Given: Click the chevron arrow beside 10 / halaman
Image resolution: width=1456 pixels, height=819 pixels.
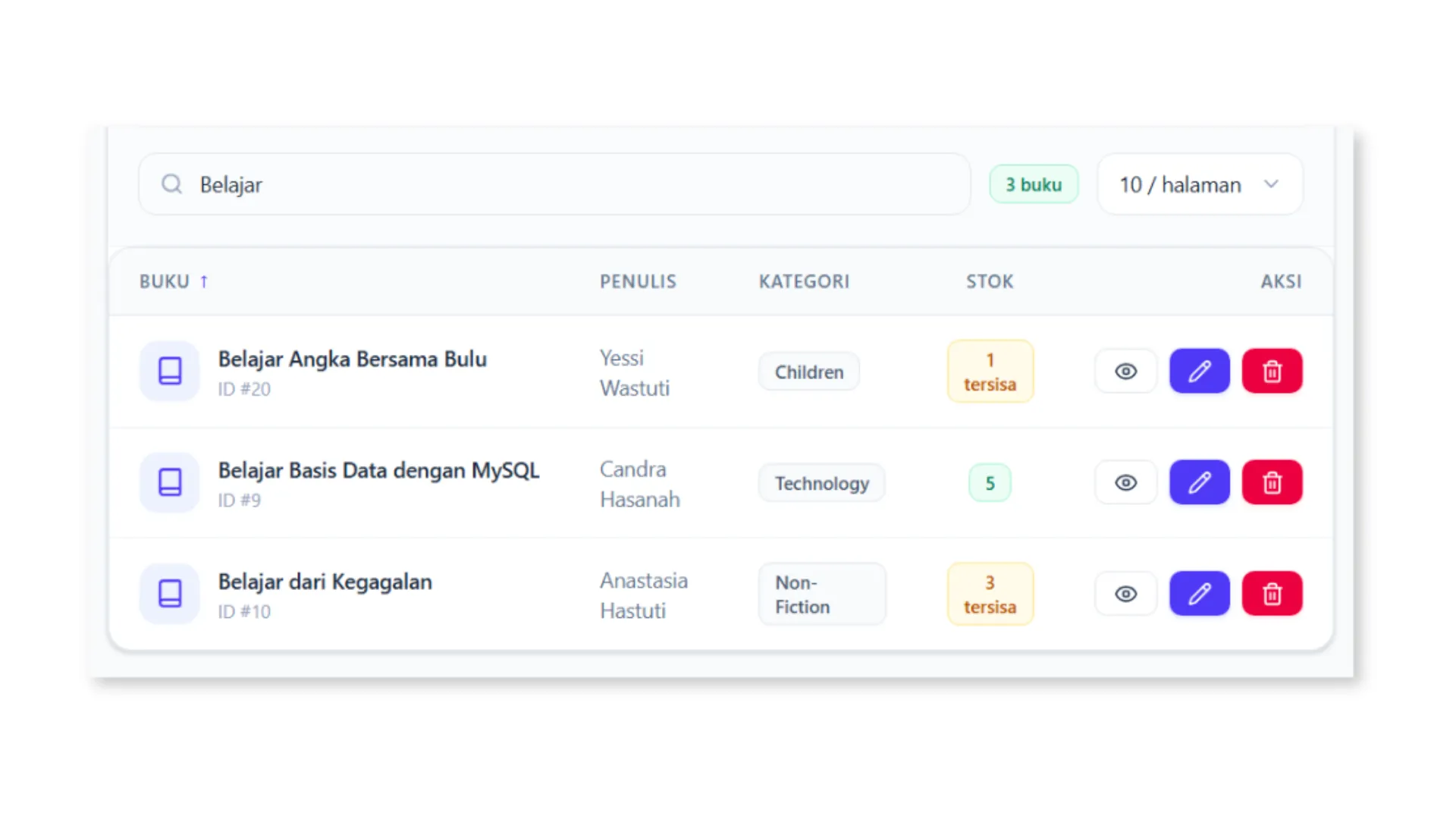Looking at the screenshot, I should pos(1272,184).
